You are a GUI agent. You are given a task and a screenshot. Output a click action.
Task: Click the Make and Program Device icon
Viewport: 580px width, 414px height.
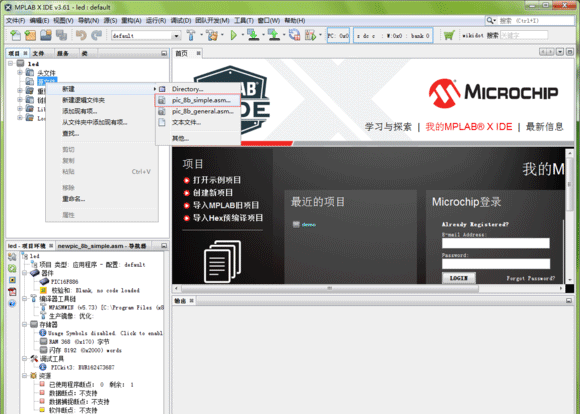click(x=253, y=36)
